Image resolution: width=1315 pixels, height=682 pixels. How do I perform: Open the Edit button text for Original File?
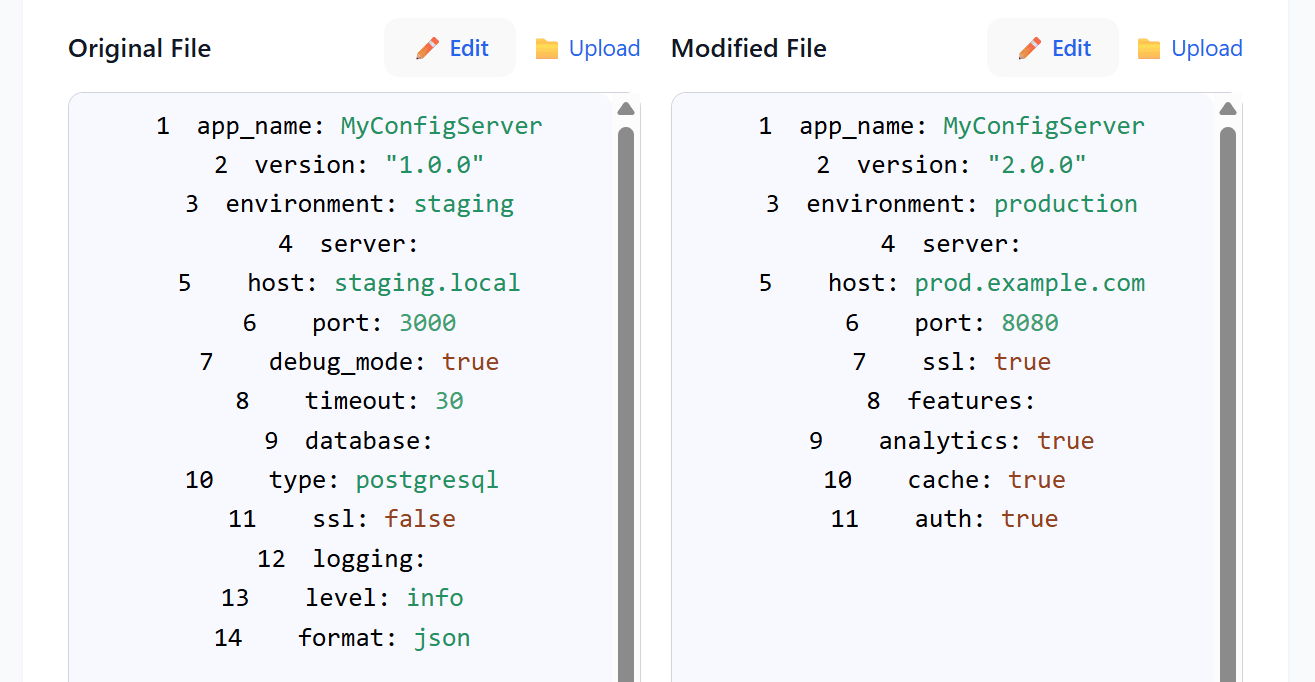(x=469, y=48)
